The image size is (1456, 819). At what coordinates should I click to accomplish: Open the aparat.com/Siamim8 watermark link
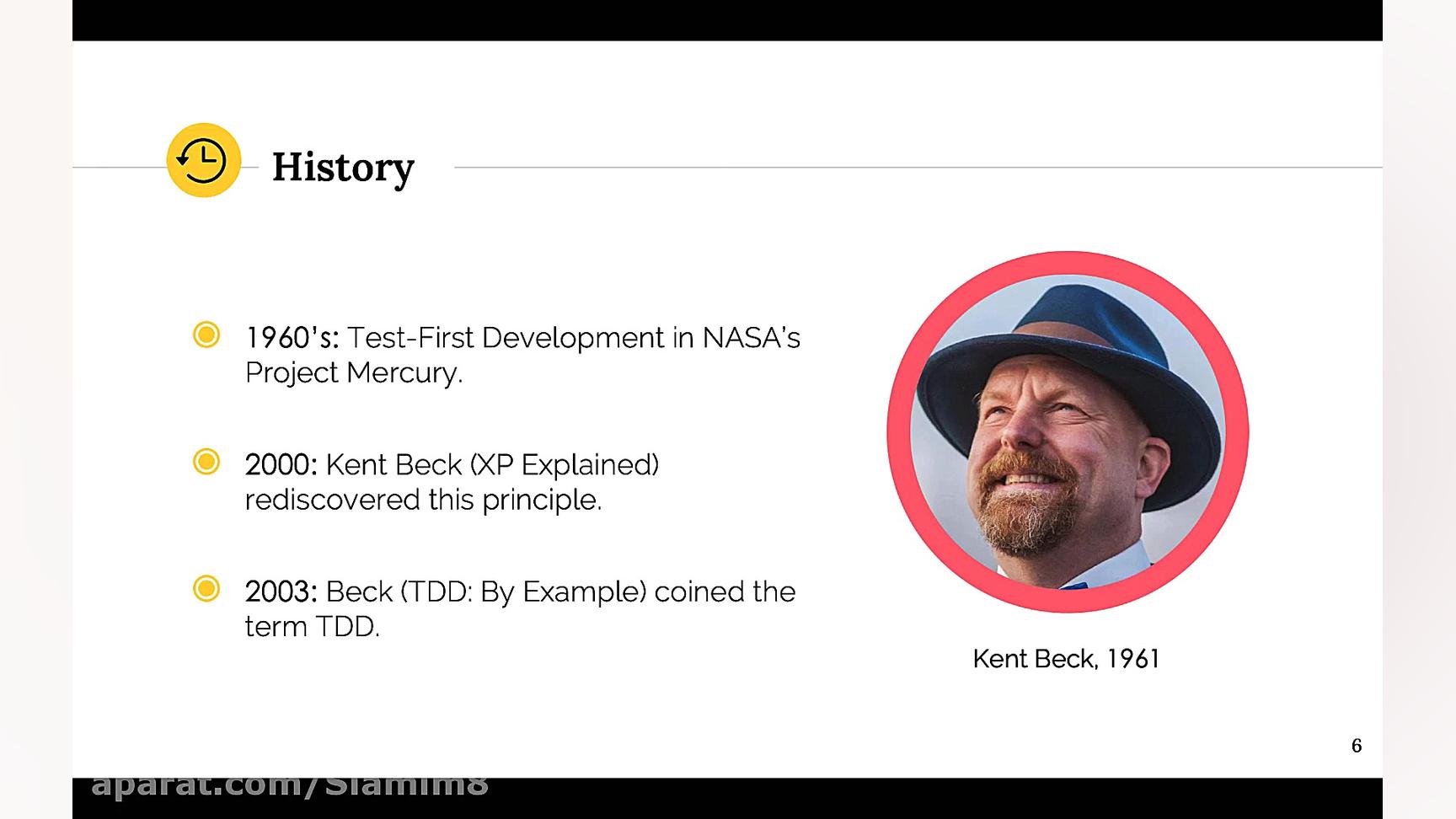[289, 785]
